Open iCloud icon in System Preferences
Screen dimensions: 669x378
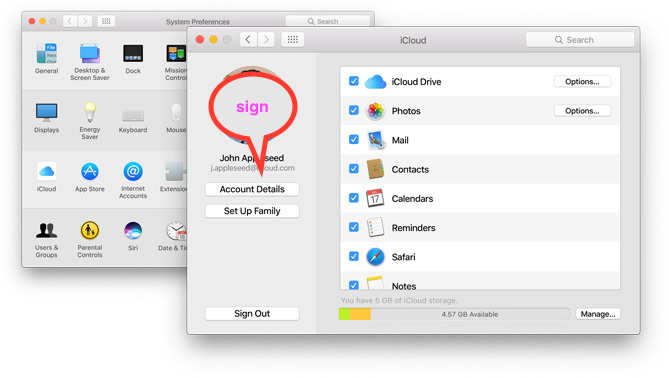click(x=46, y=177)
